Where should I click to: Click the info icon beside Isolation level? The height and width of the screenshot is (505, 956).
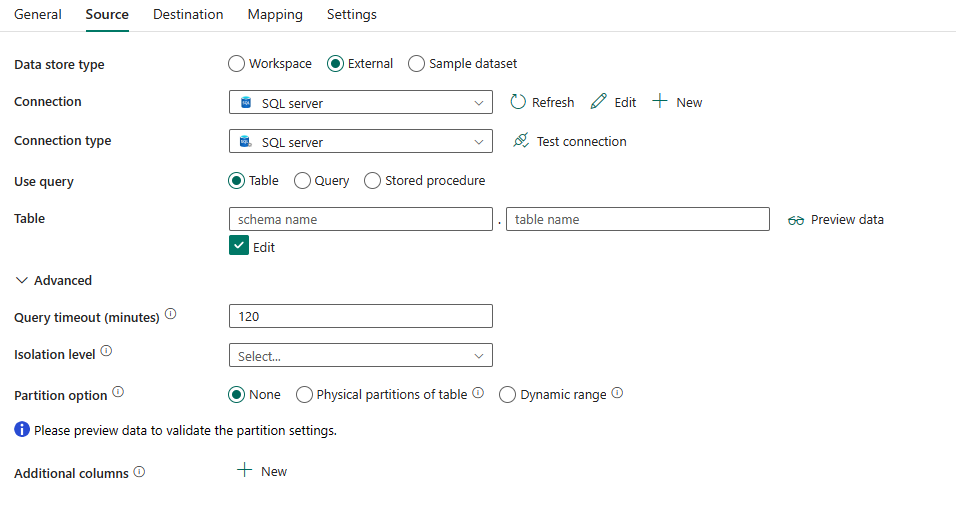(107, 352)
